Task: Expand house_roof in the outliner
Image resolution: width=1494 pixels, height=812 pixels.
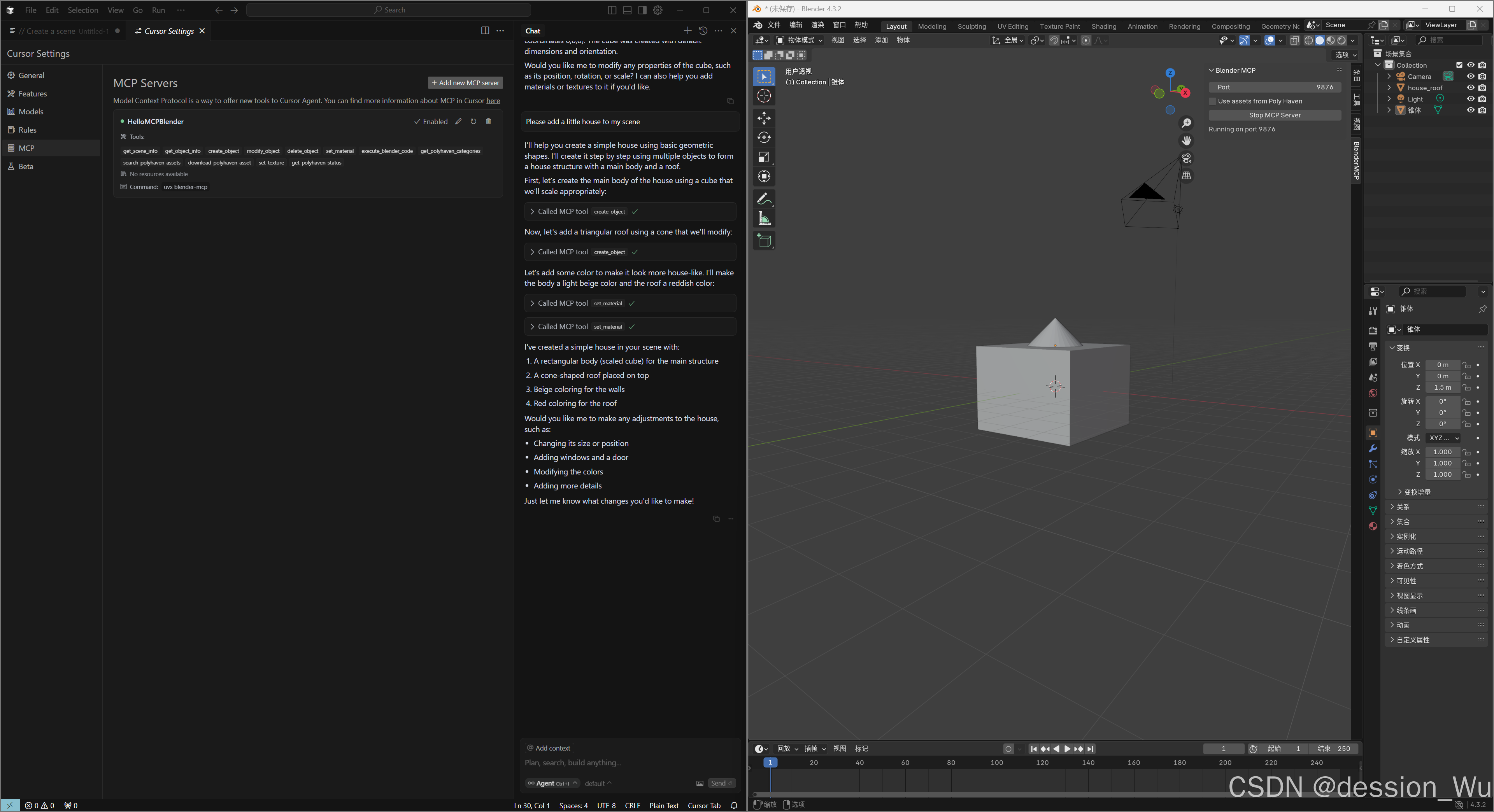Action: 1389,87
